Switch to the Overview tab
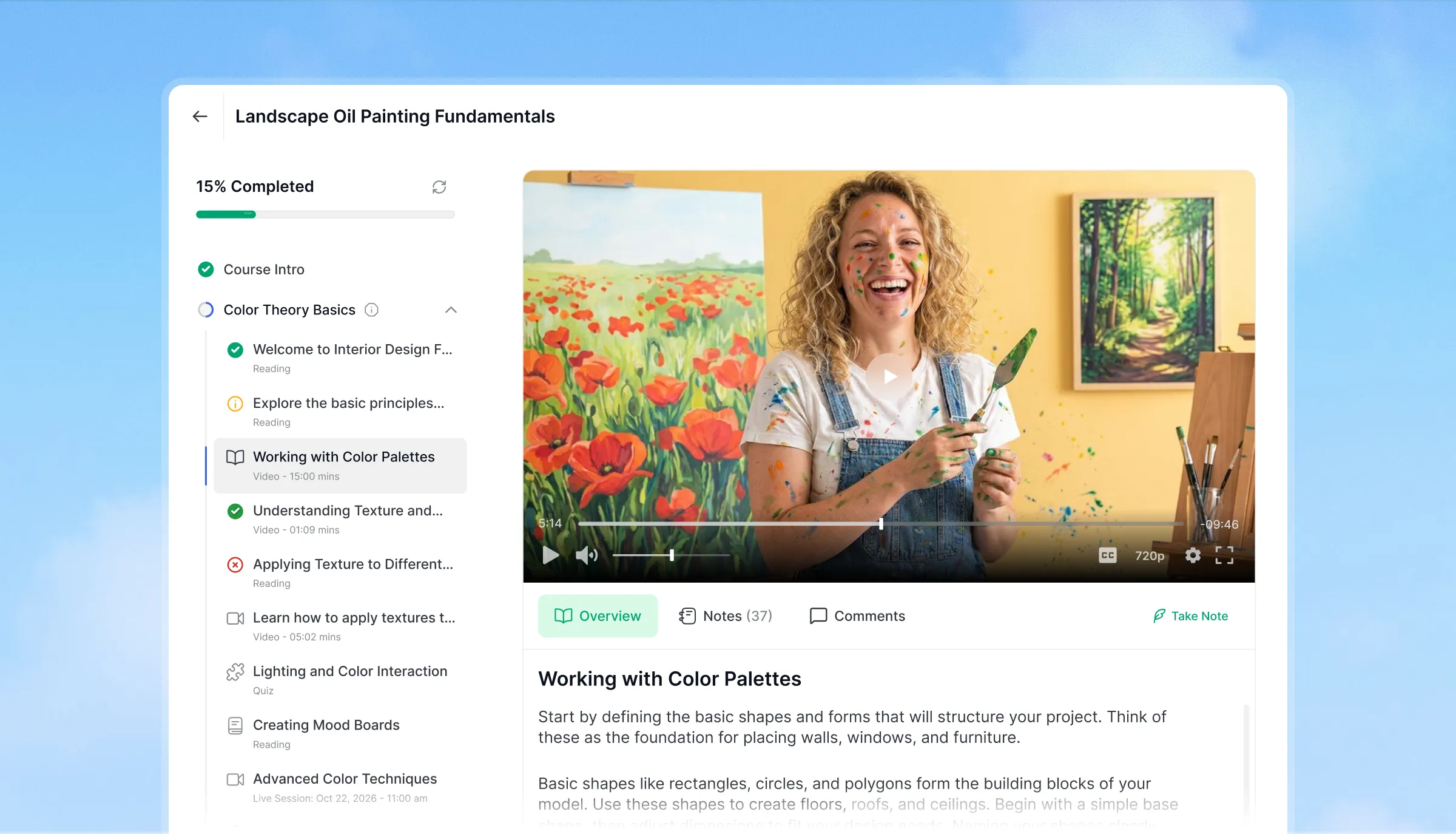 coord(598,615)
